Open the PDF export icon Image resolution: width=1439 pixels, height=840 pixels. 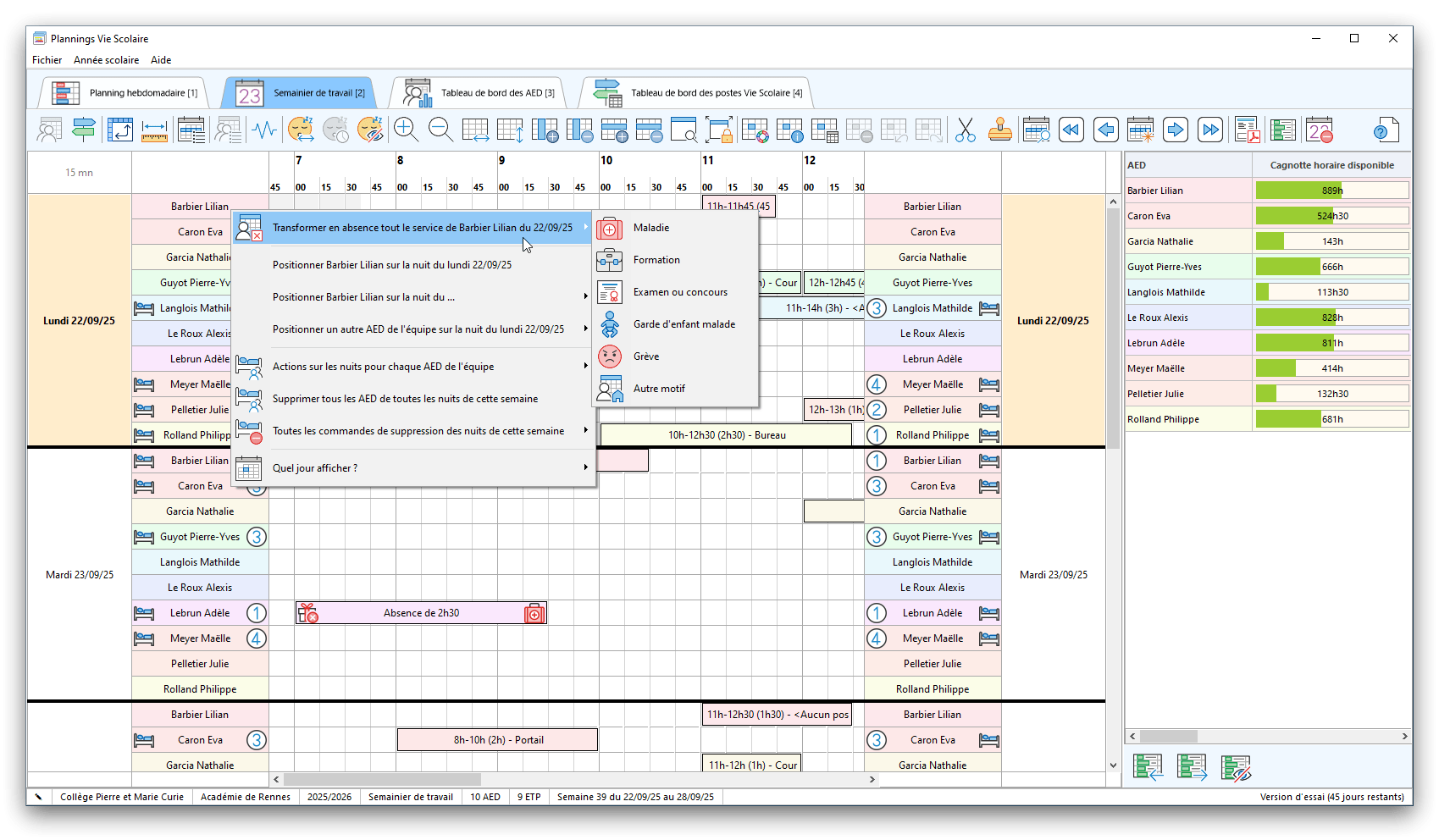(1247, 130)
